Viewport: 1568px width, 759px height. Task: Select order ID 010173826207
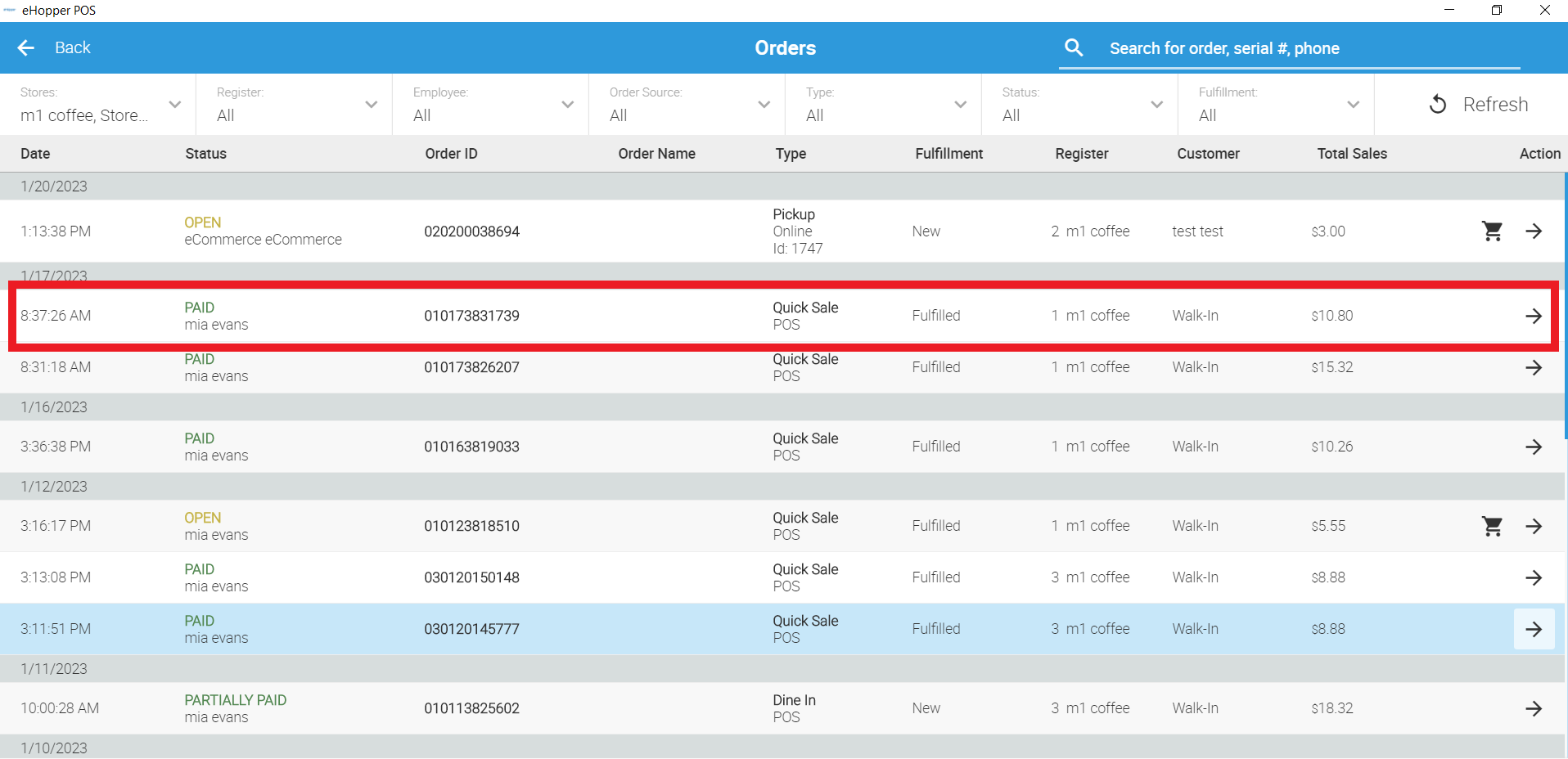tap(471, 367)
